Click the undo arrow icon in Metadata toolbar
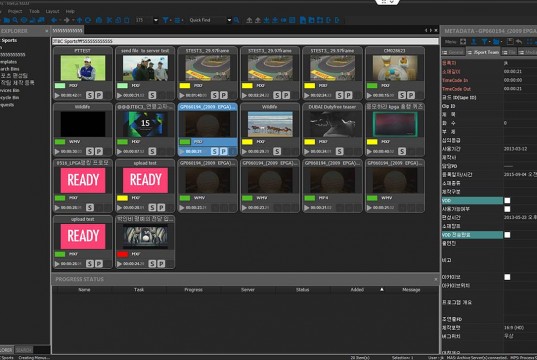The height and width of the screenshot is (360, 537). [519, 42]
